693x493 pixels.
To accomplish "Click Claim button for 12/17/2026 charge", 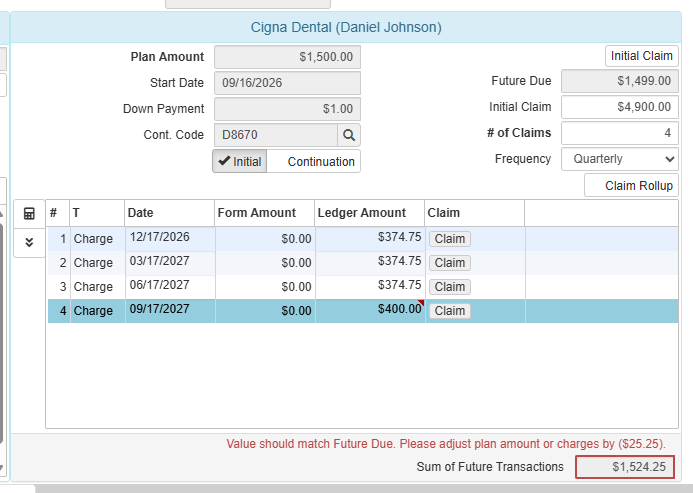I will point(449,239).
